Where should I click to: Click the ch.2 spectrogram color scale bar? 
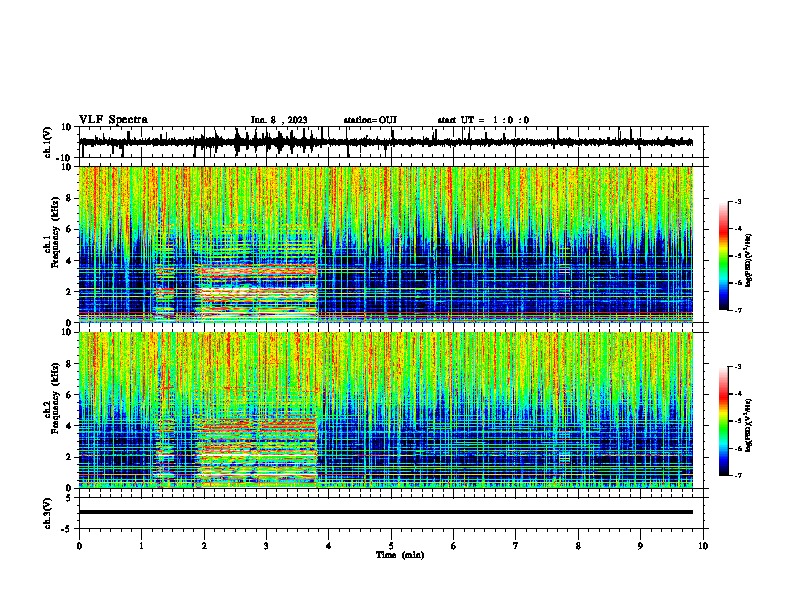point(723,421)
